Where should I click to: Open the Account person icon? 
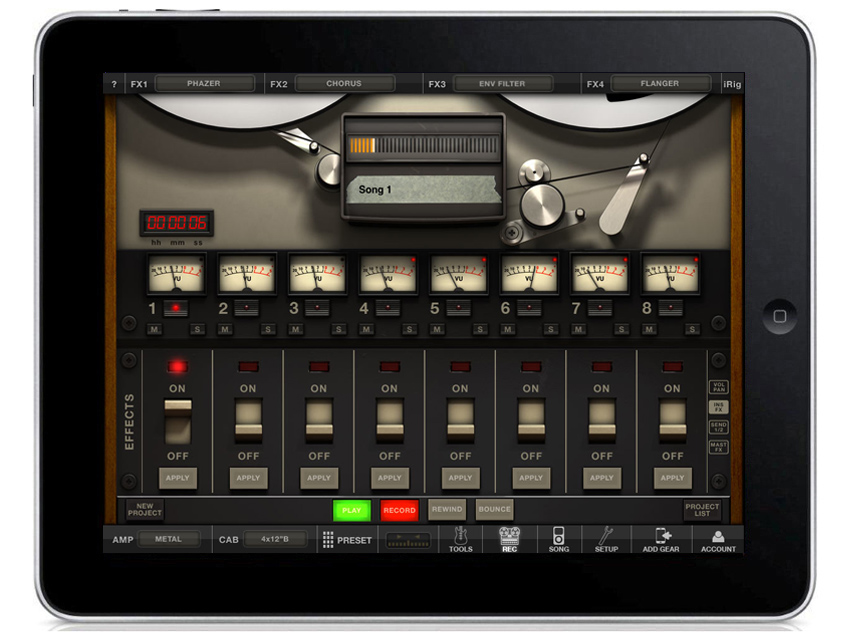pos(718,539)
